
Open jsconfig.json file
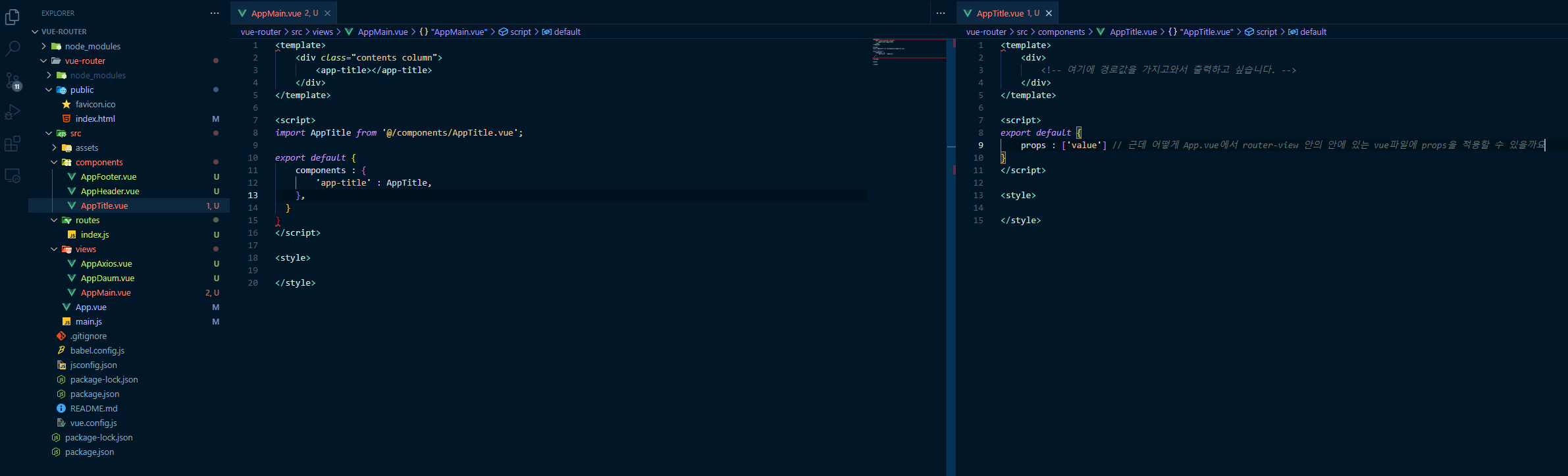point(129,365)
